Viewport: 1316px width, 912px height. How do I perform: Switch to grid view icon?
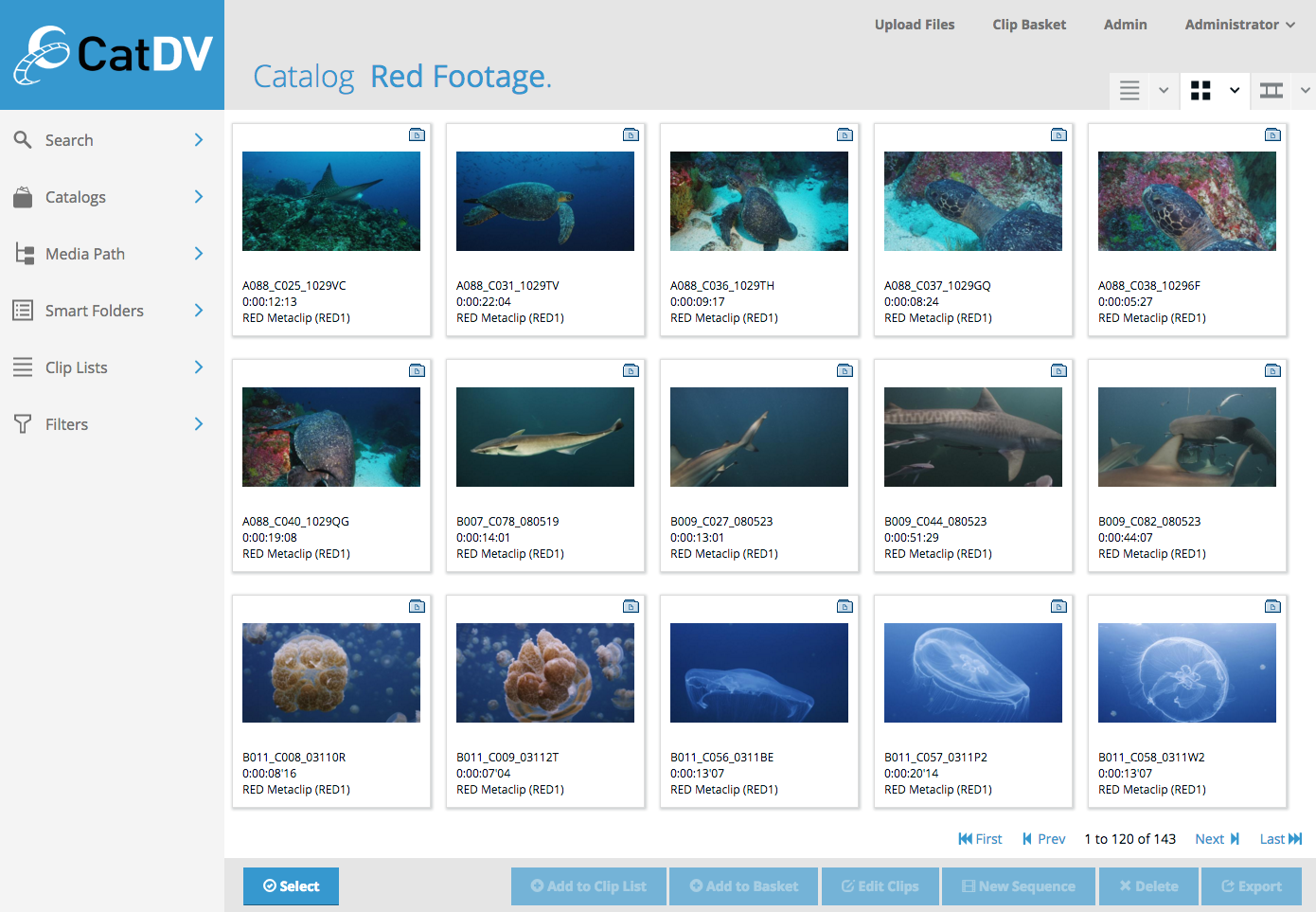(1200, 91)
